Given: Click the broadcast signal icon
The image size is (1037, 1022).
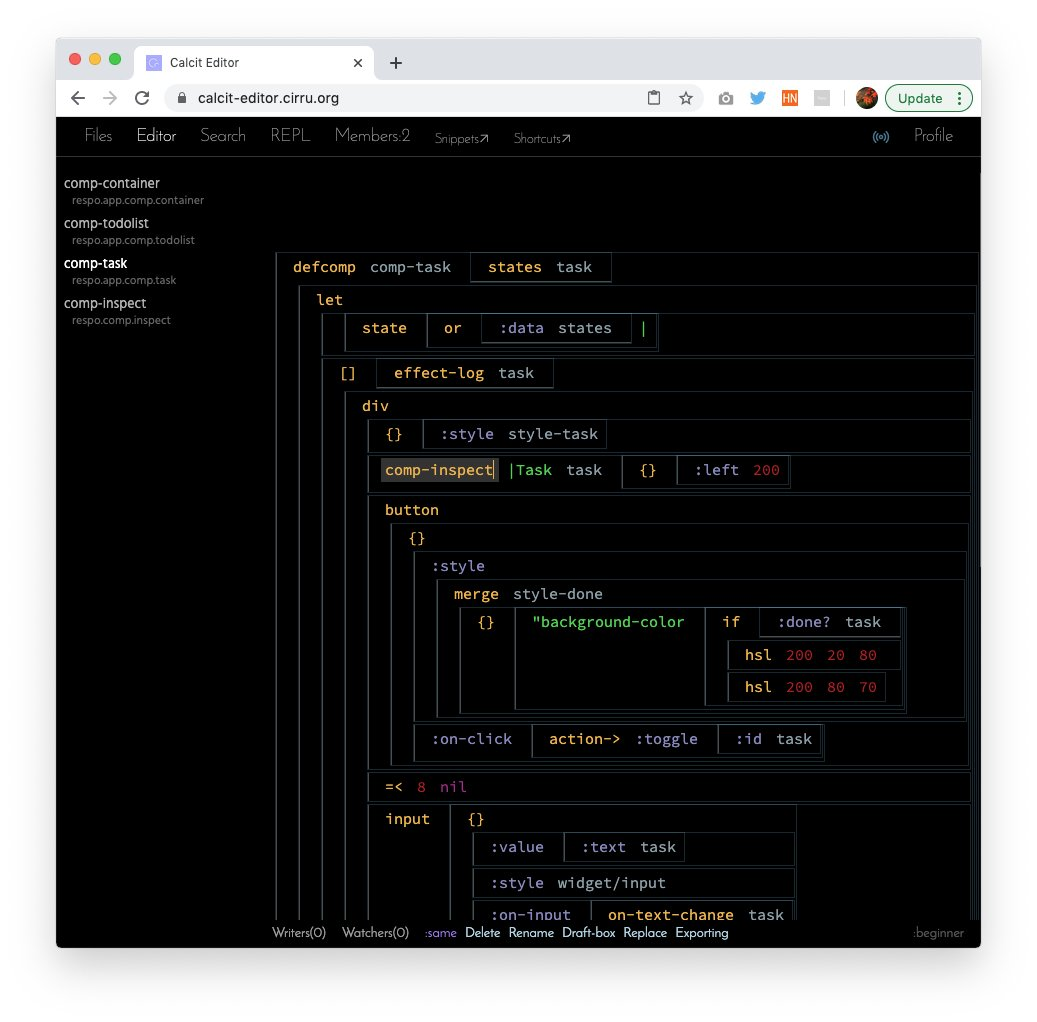Looking at the screenshot, I should click(x=881, y=137).
